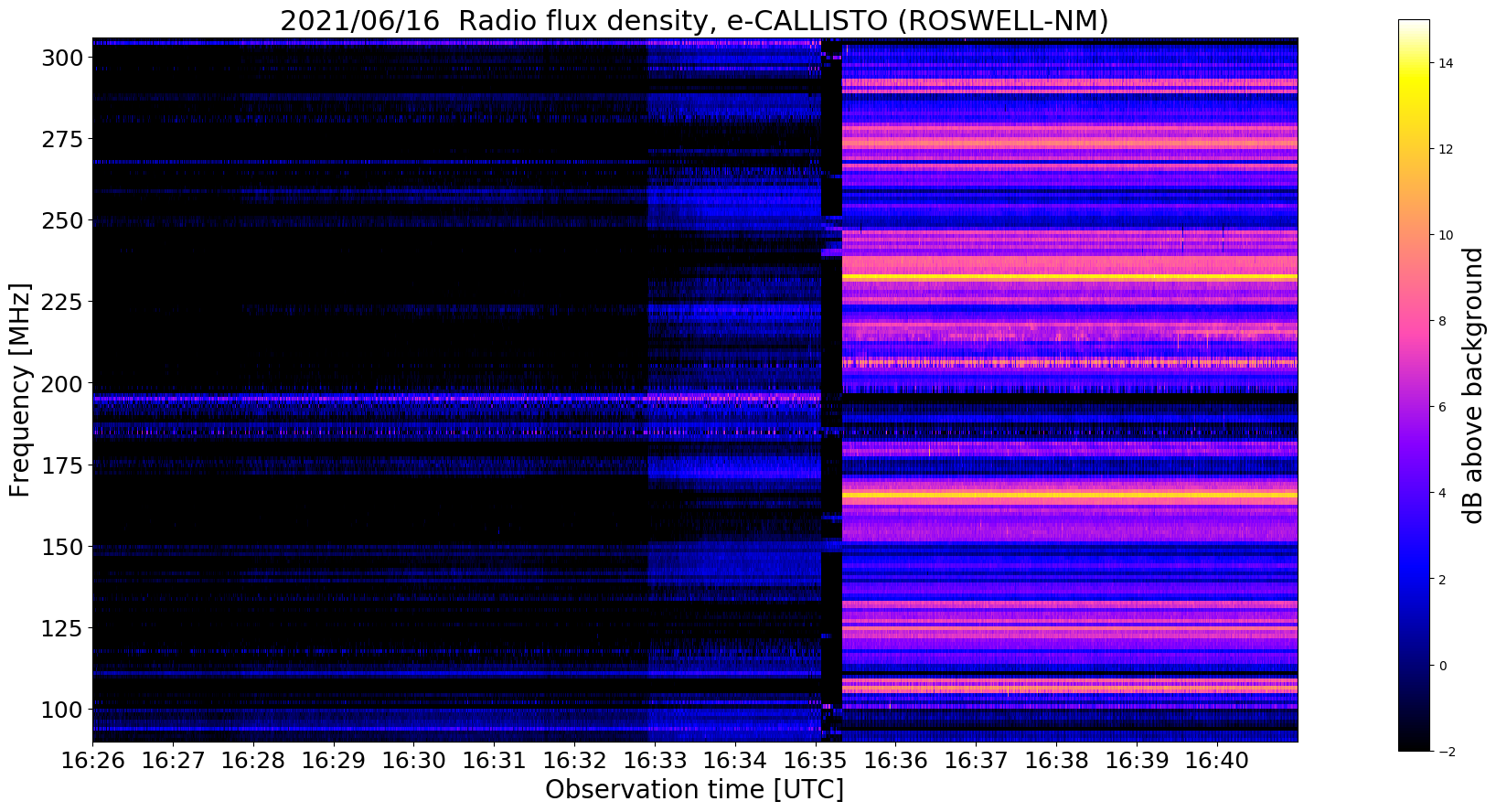Image resolution: width=1496 pixels, height=812 pixels.
Task: Click the 16:29 time tick label
Action: (x=333, y=761)
